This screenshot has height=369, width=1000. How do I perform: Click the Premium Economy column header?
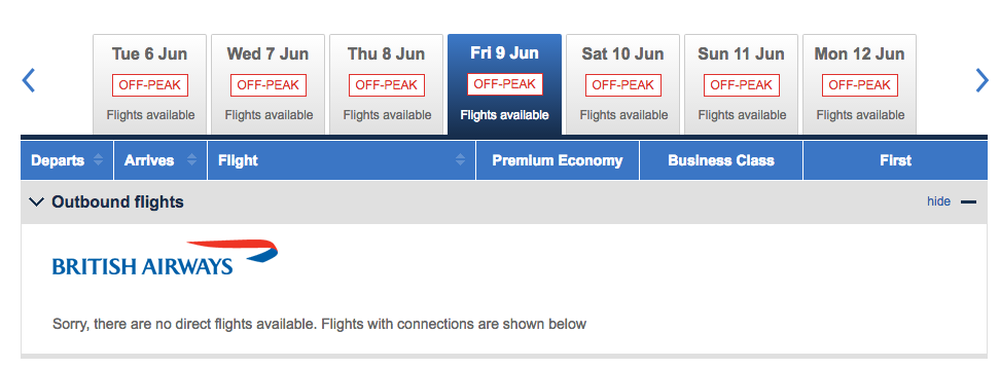click(557, 161)
